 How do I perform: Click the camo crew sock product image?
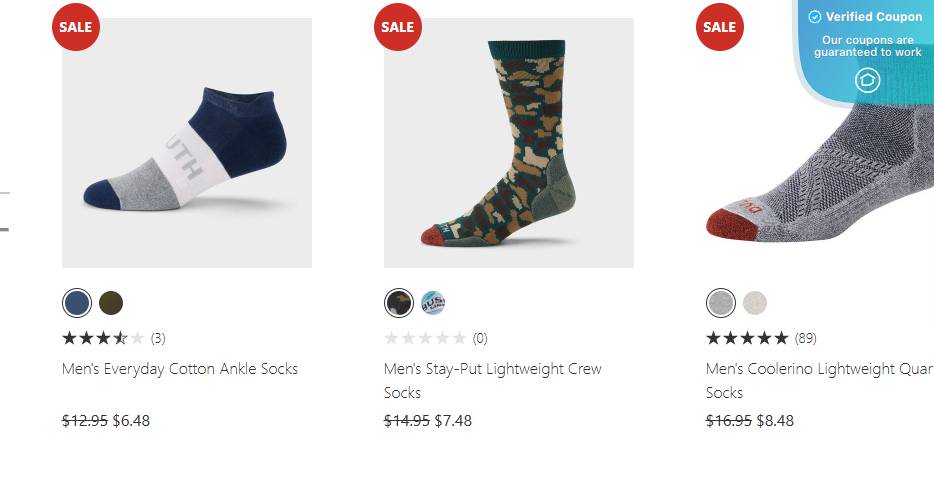pos(509,143)
